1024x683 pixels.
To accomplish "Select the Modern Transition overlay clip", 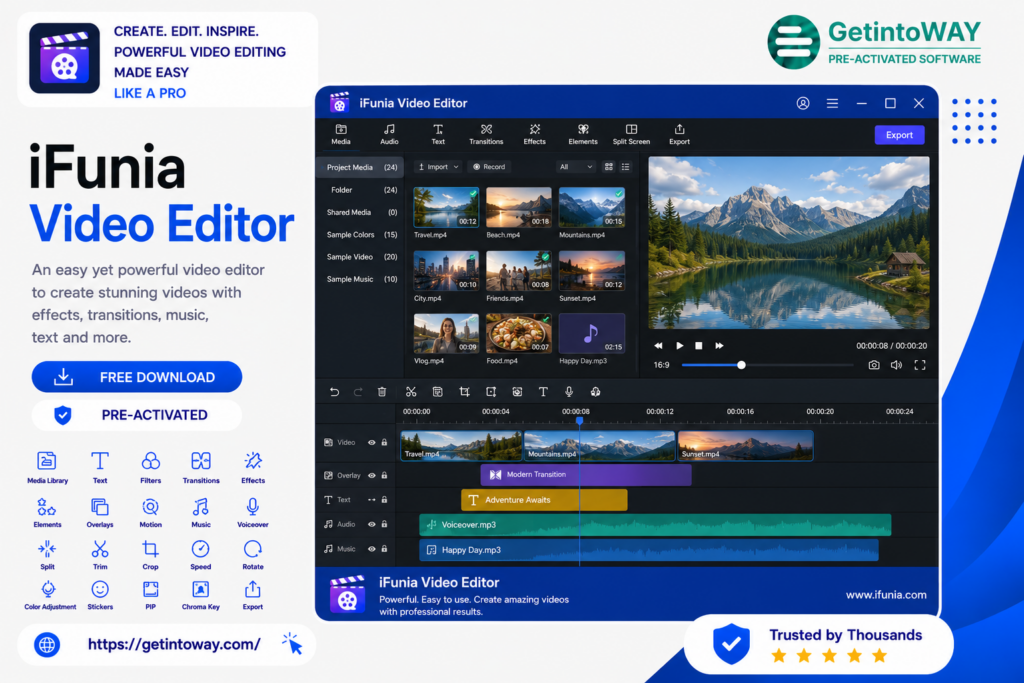I will pyautogui.click(x=586, y=475).
